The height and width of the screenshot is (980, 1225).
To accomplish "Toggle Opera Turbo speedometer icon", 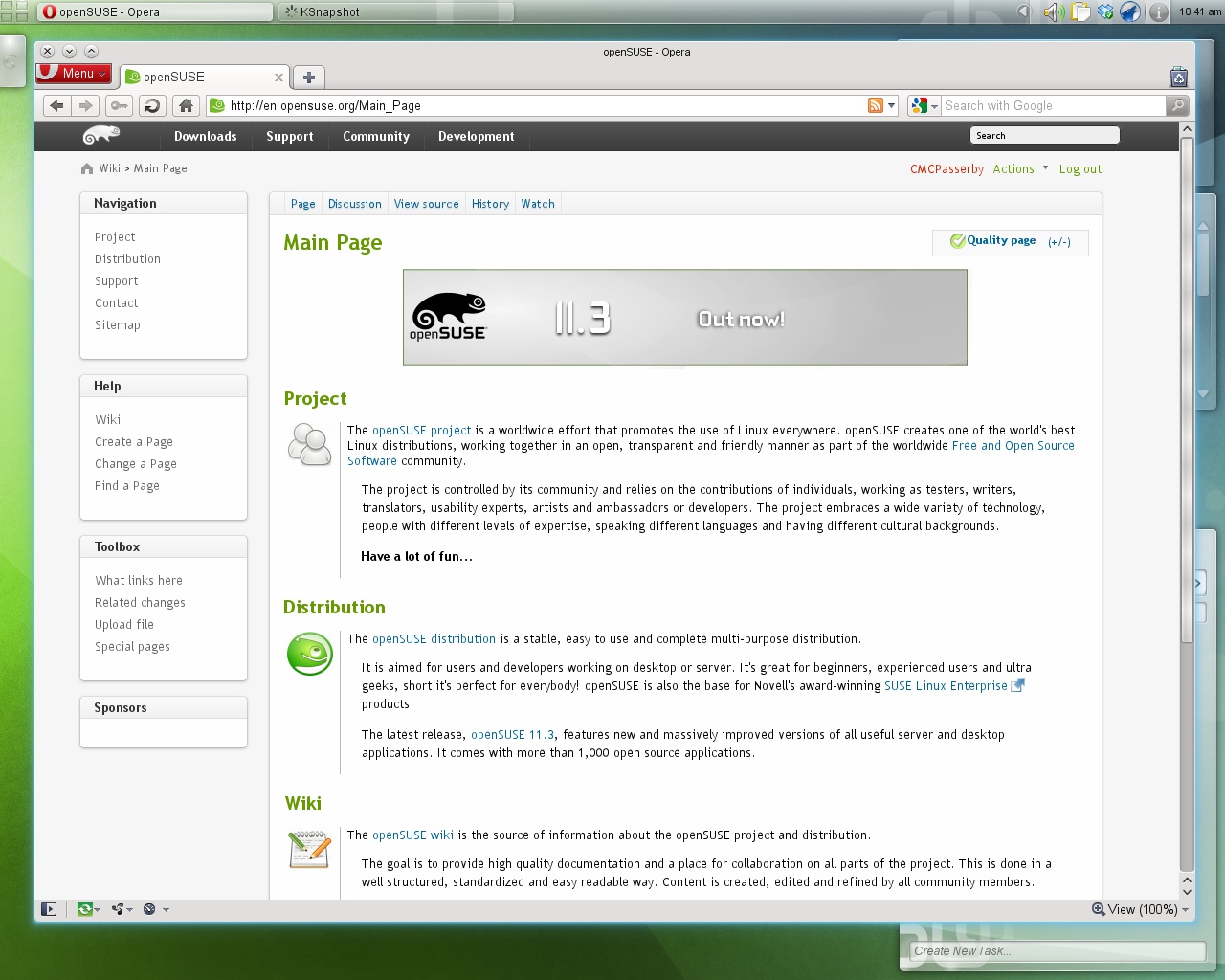I will coord(149,909).
